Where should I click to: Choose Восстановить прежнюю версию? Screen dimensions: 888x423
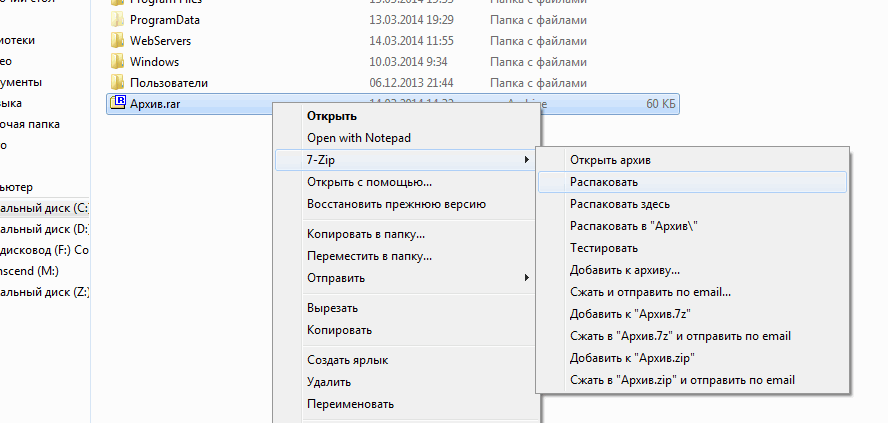coord(396,204)
